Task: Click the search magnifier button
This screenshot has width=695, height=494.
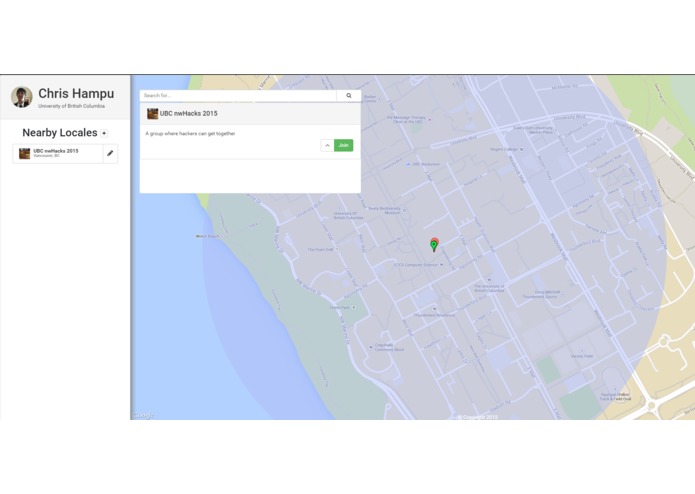Action: pyautogui.click(x=349, y=95)
